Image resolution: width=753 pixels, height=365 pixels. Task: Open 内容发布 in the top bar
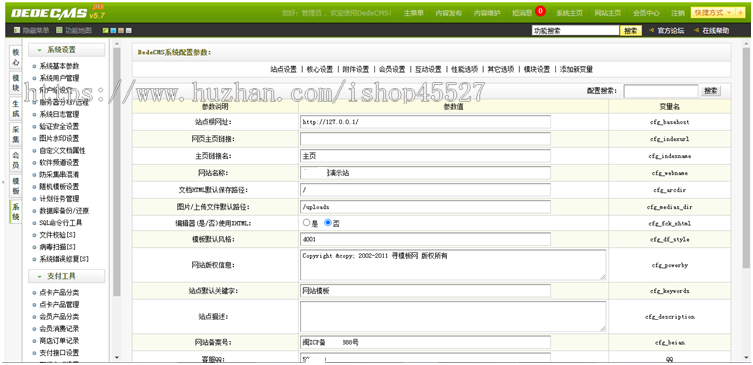click(x=449, y=13)
